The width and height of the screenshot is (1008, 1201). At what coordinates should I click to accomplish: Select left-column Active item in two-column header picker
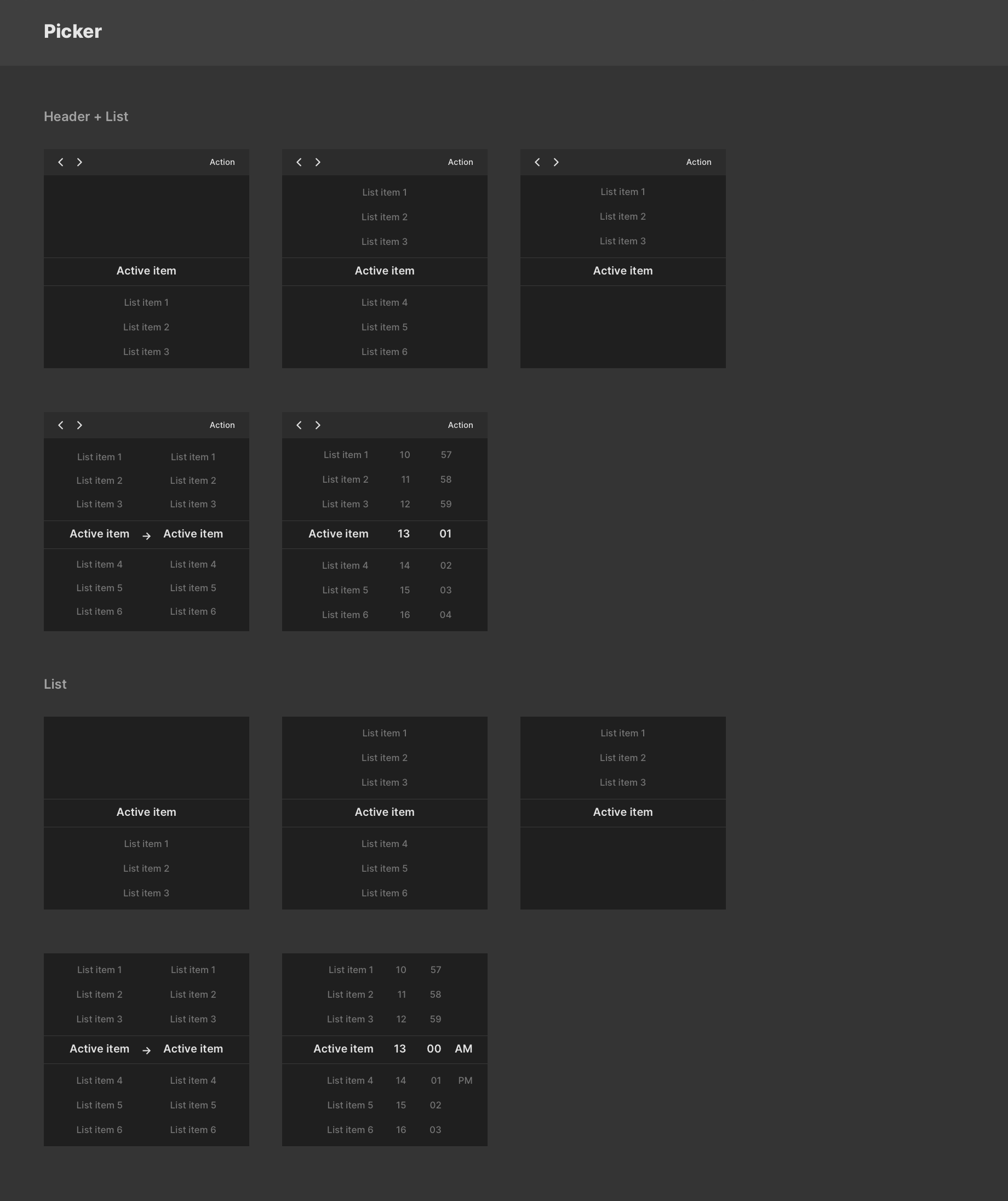[100, 534]
